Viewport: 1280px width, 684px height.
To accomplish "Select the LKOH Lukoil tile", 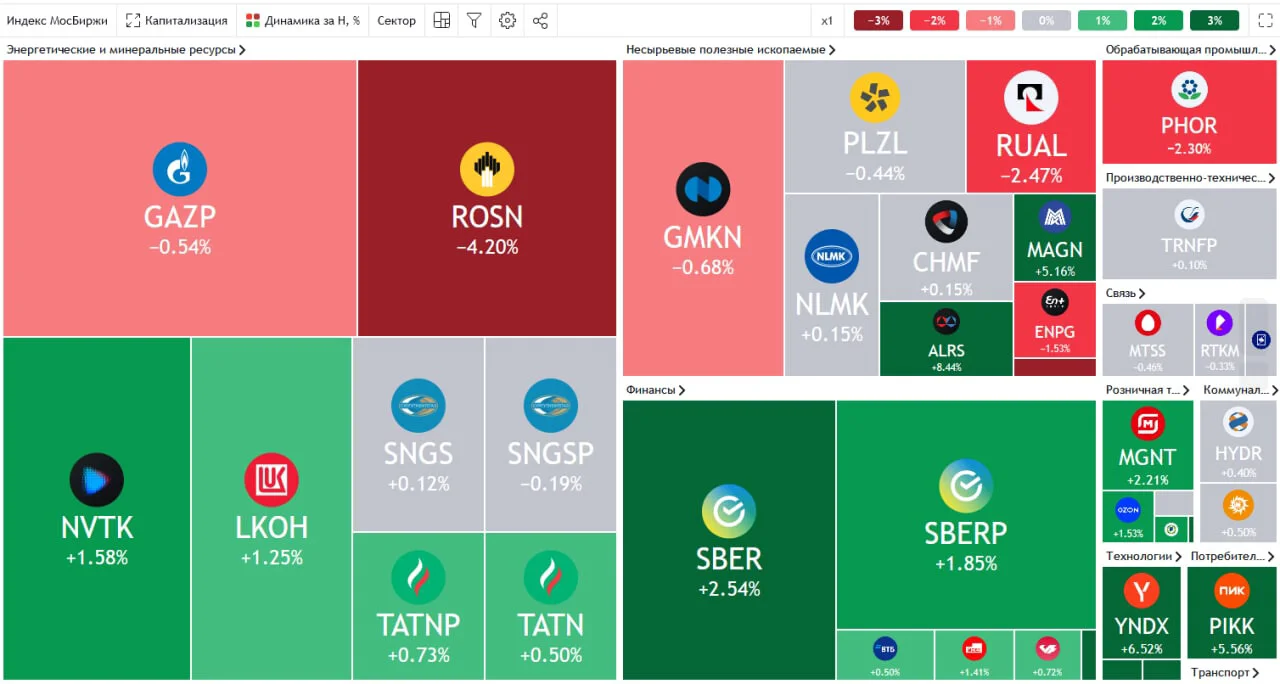I will (x=271, y=508).
